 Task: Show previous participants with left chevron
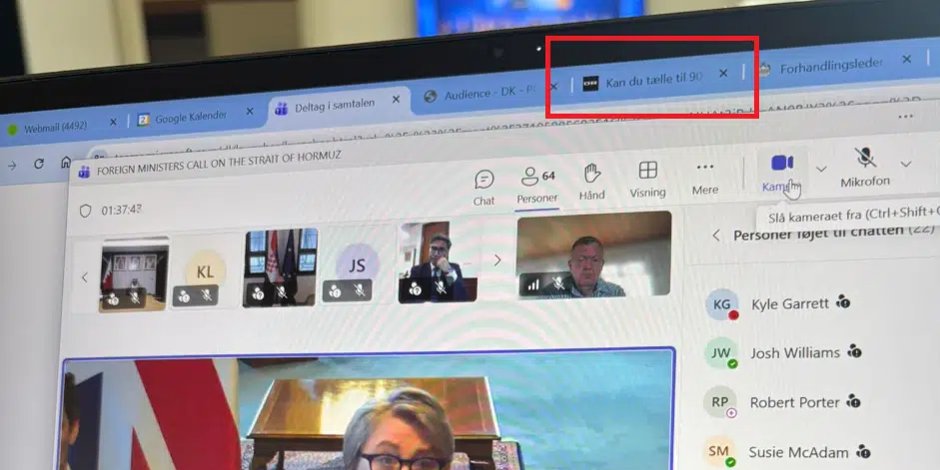point(85,277)
